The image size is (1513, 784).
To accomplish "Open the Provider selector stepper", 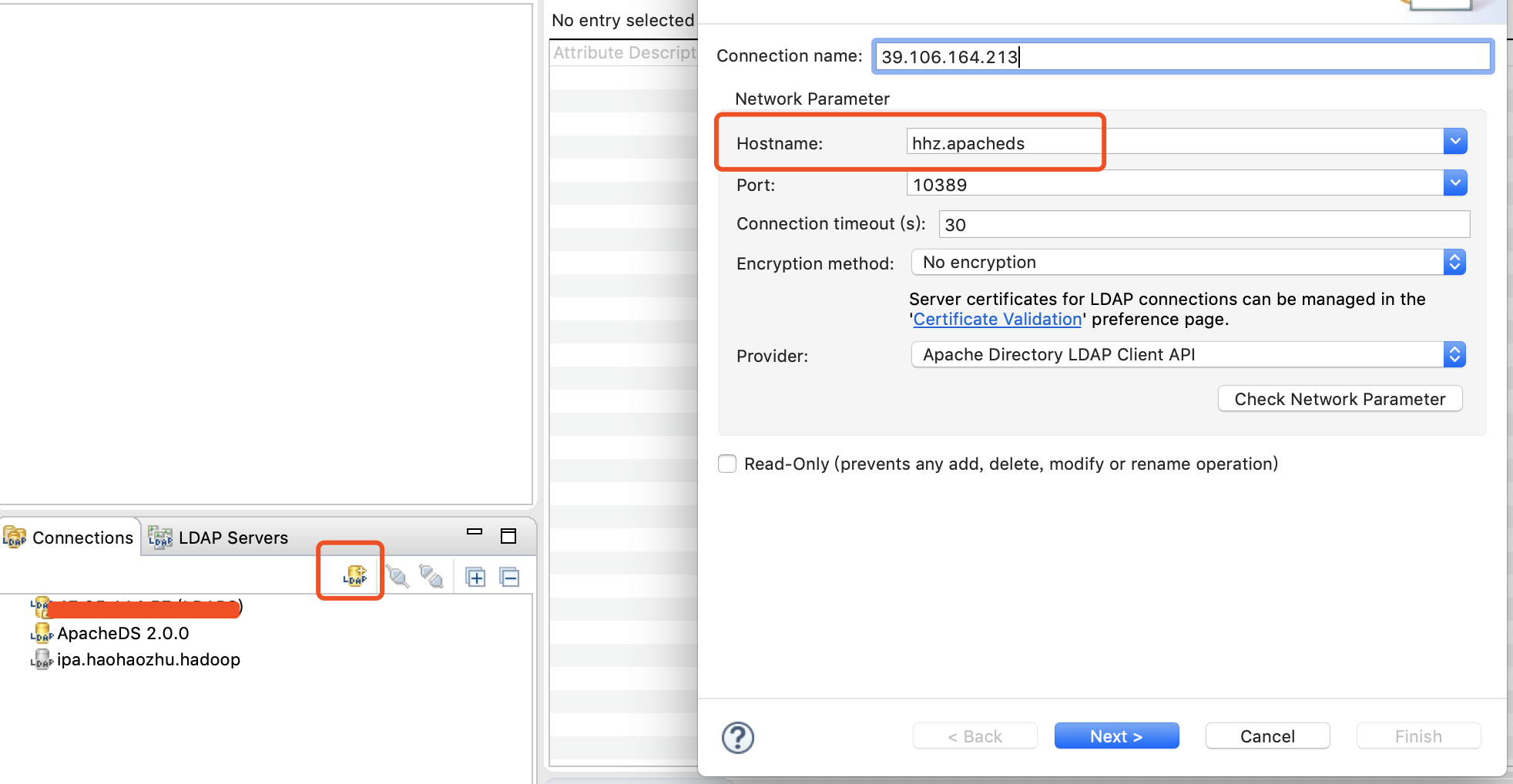I will coord(1454,354).
